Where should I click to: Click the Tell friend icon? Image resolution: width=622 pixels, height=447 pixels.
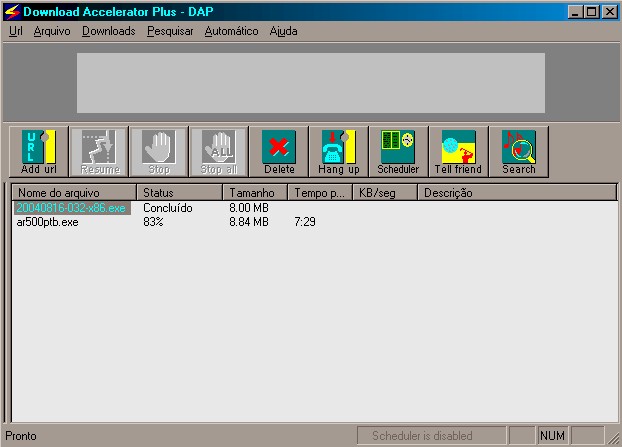tap(458, 152)
